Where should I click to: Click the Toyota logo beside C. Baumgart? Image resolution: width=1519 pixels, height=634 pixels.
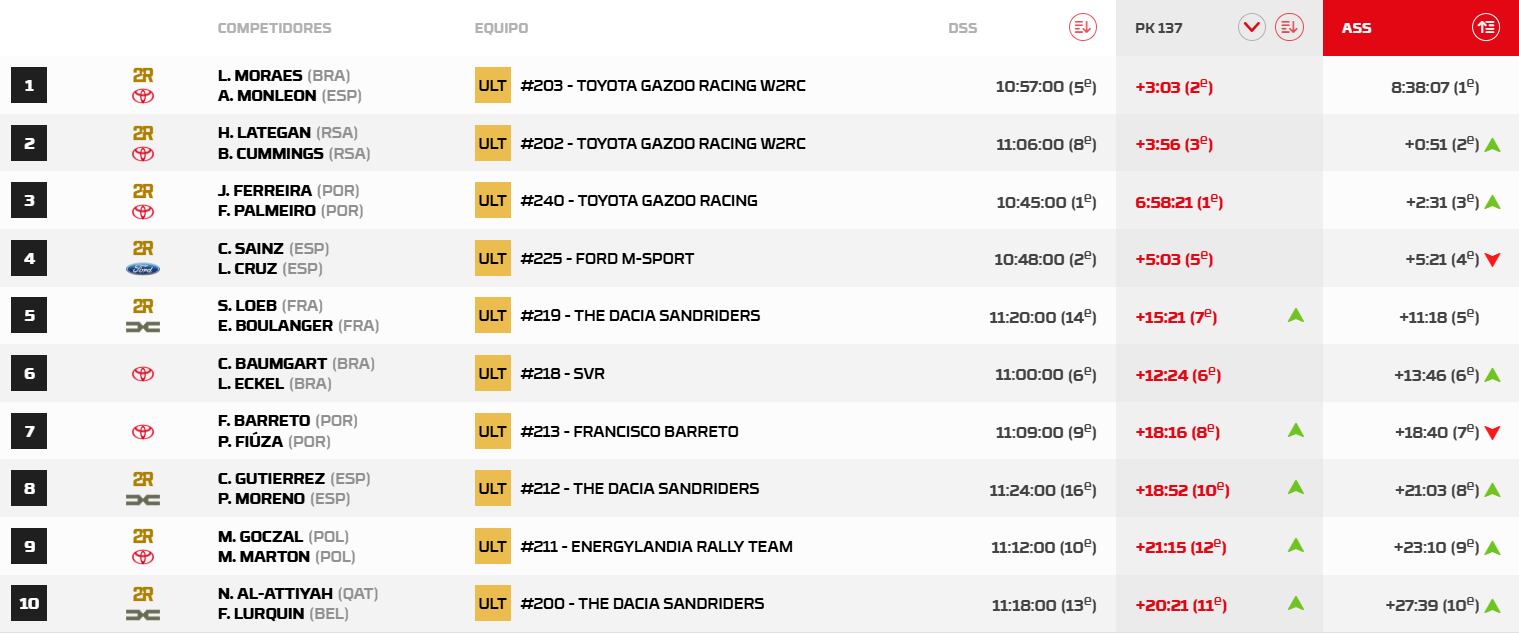coord(143,374)
